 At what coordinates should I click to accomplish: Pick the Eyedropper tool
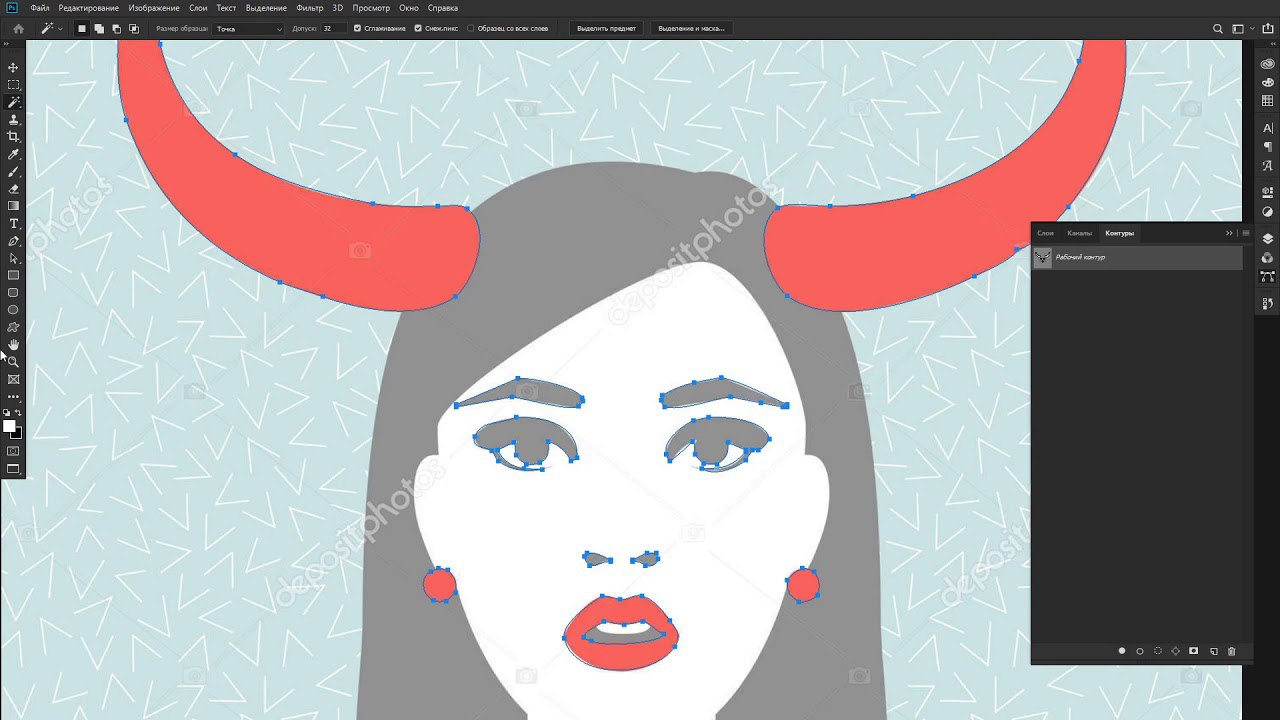click(x=14, y=155)
